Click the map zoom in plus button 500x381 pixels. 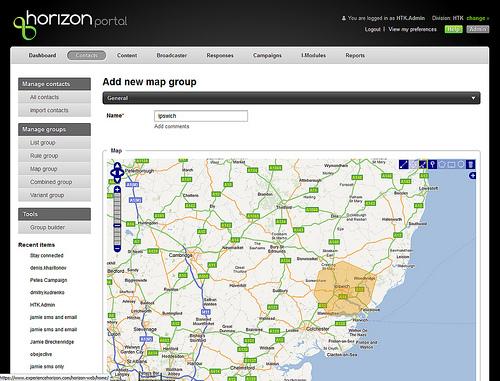click(117, 190)
